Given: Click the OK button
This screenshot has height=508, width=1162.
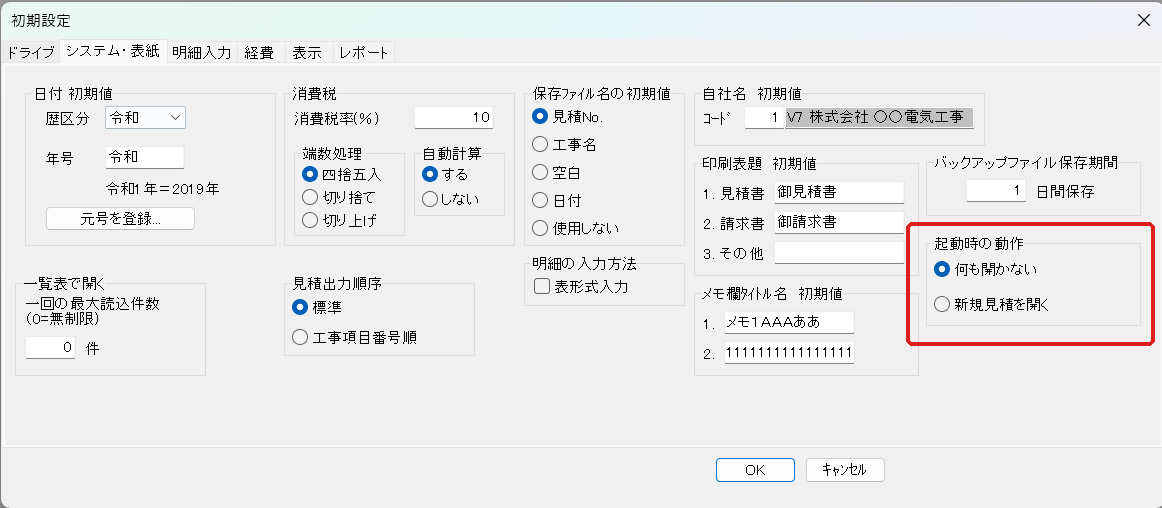Looking at the screenshot, I should tap(755, 469).
